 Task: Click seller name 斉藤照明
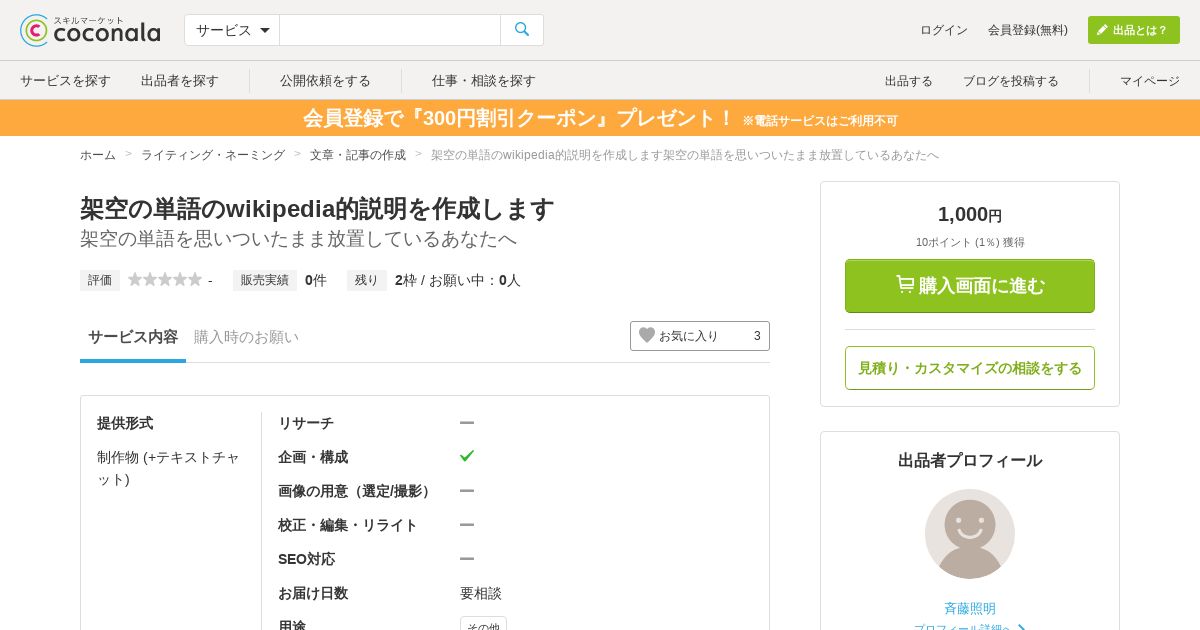970,608
